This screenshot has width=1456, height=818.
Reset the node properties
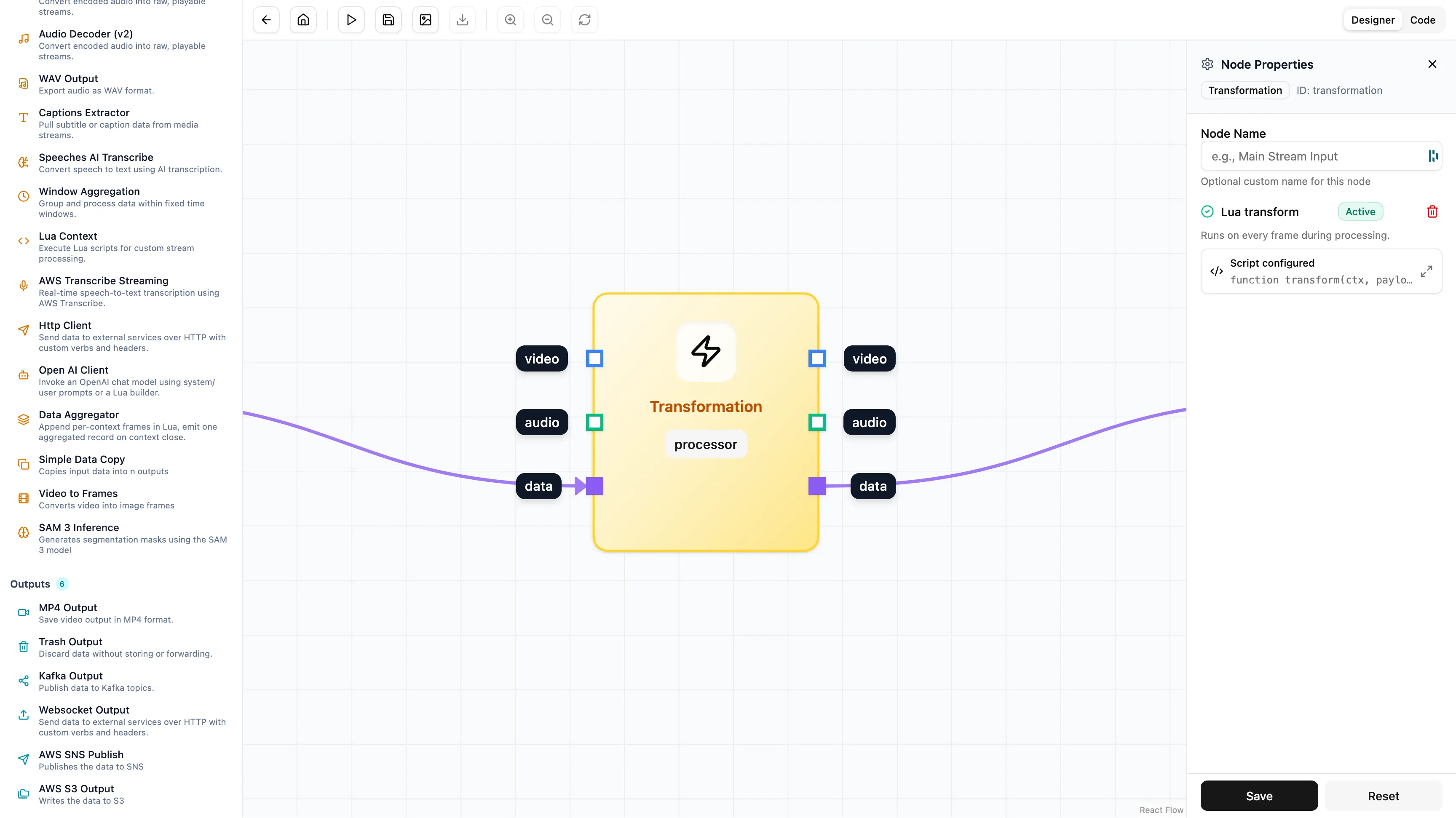click(1383, 795)
